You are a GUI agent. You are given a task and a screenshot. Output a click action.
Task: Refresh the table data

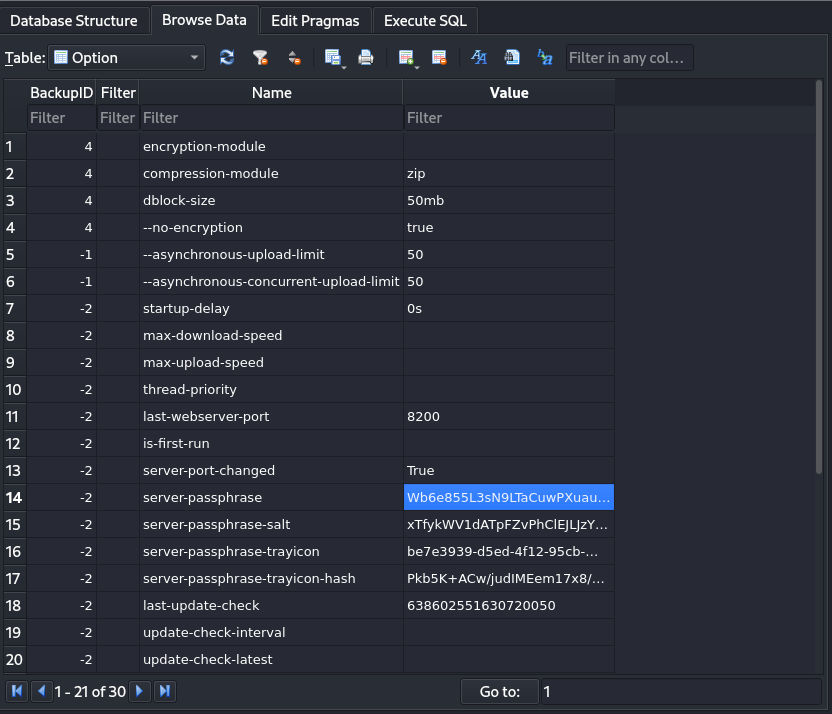pyautogui.click(x=227, y=58)
